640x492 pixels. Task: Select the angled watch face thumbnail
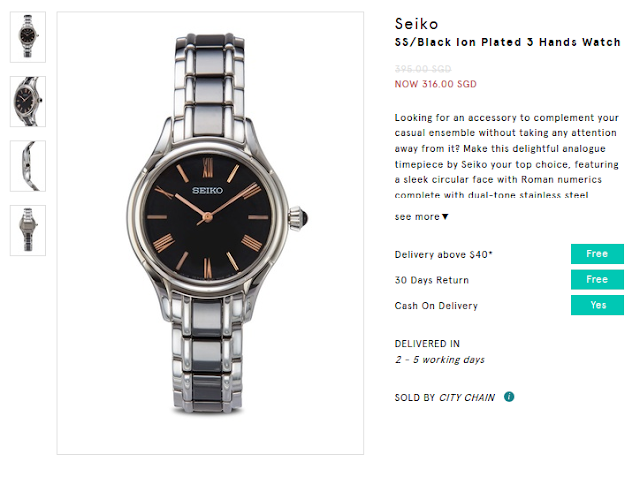(x=28, y=101)
